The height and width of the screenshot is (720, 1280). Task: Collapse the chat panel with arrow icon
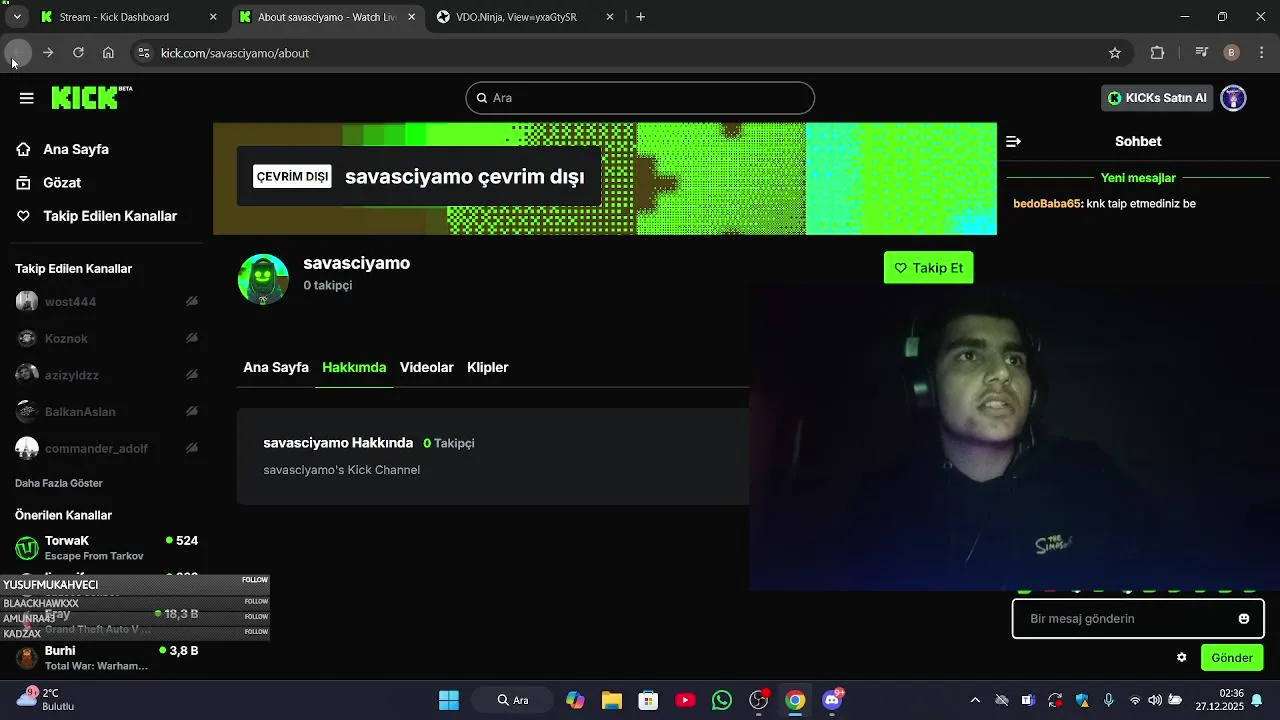pyautogui.click(x=1013, y=142)
